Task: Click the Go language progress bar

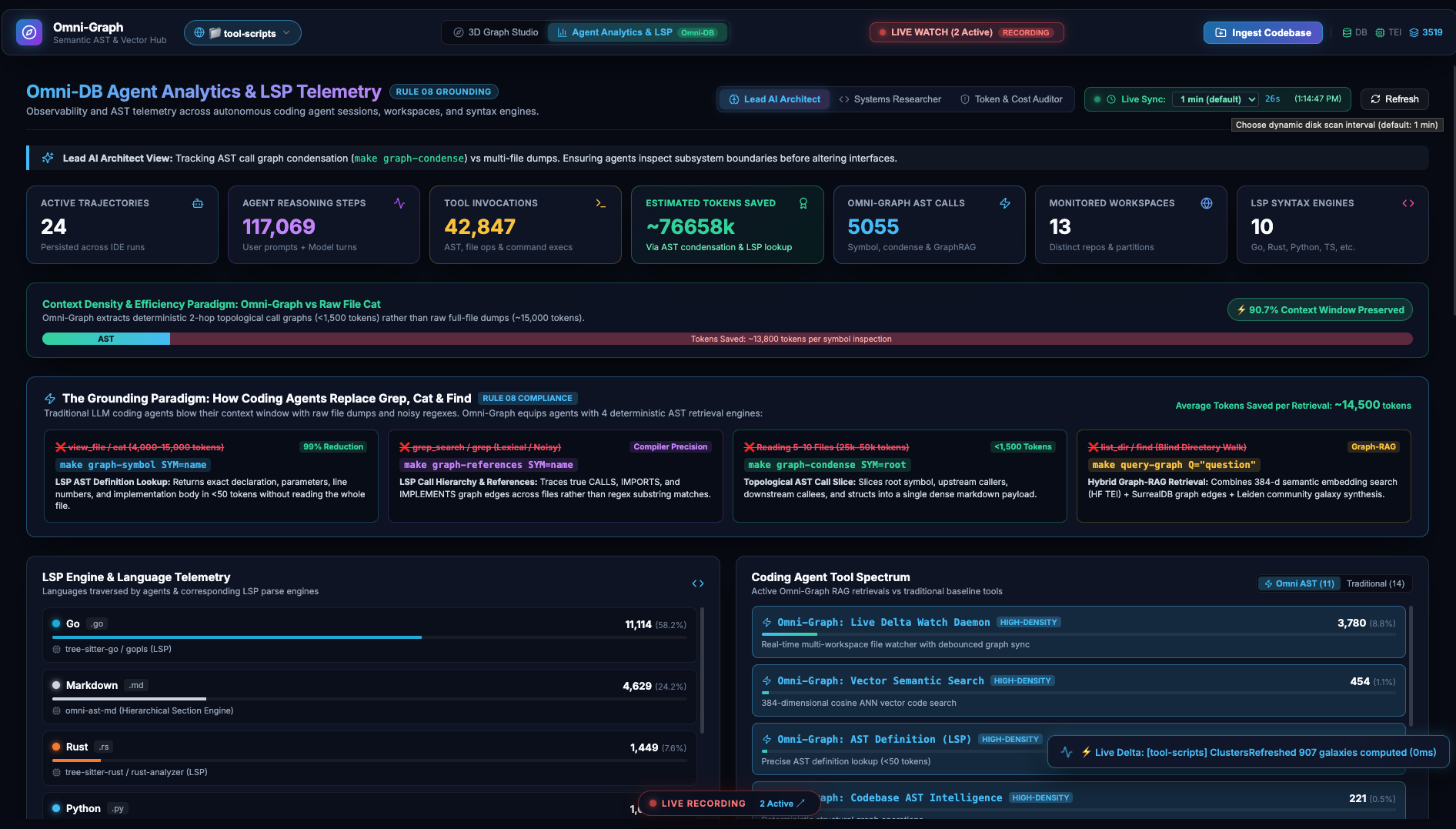Action: tap(369, 637)
